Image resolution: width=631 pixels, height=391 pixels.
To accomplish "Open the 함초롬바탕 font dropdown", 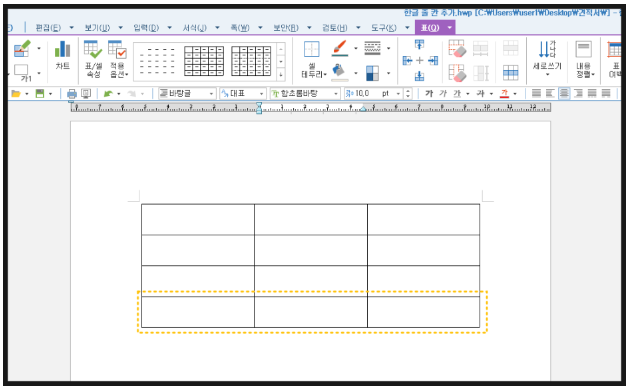I will (x=305, y=94).
